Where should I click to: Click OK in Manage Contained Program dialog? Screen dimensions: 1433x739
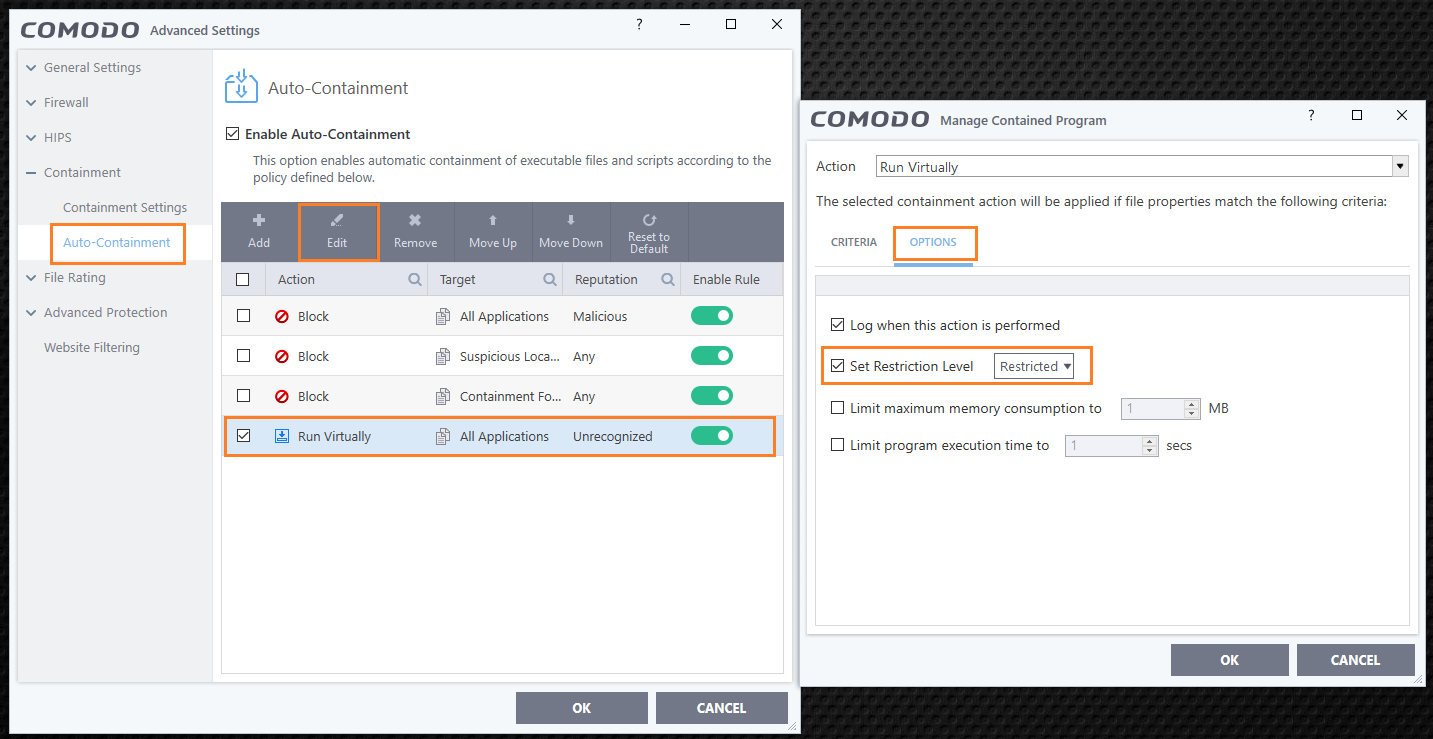pos(1230,660)
